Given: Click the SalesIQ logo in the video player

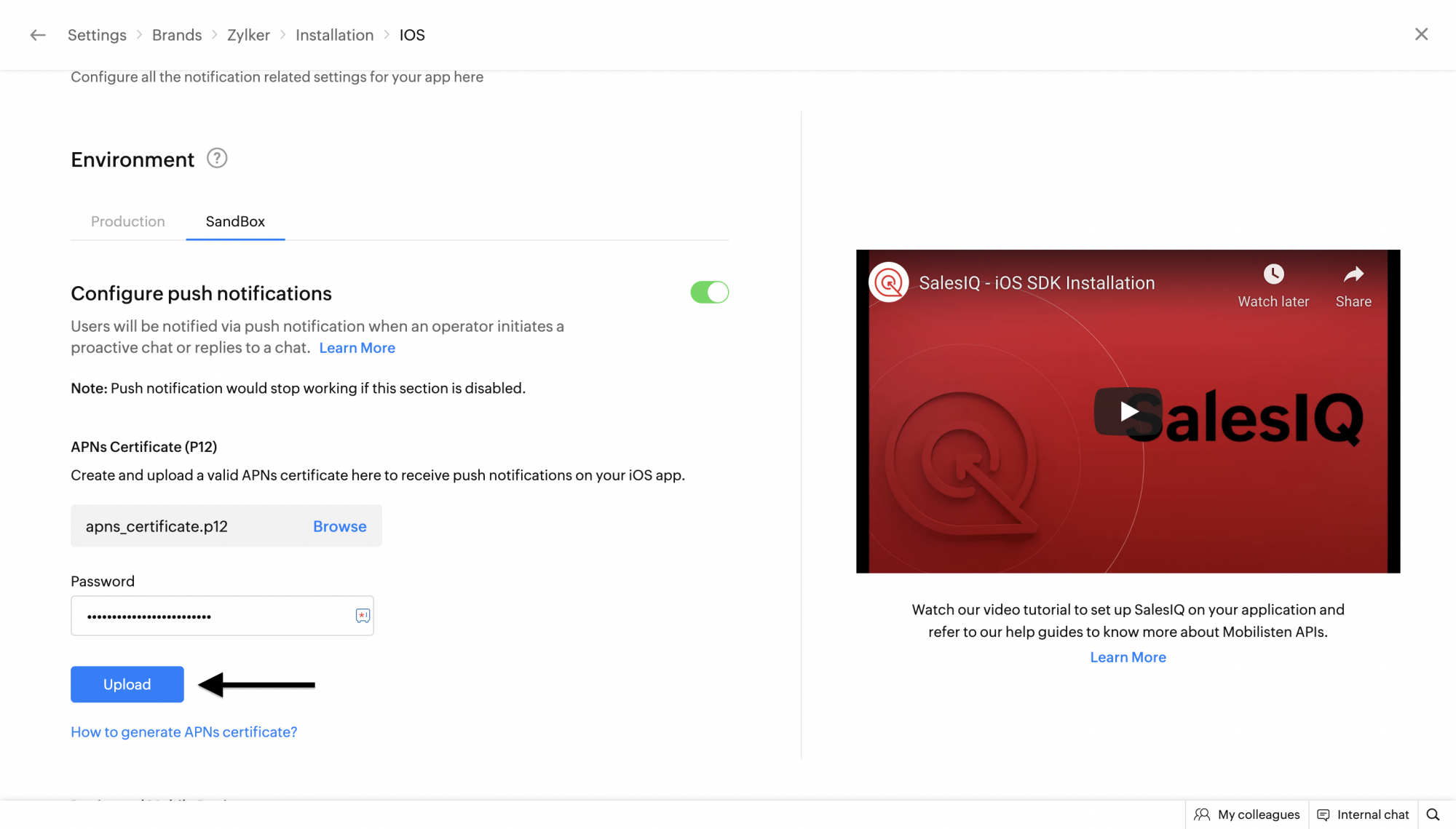Looking at the screenshot, I should click(889, 282).
